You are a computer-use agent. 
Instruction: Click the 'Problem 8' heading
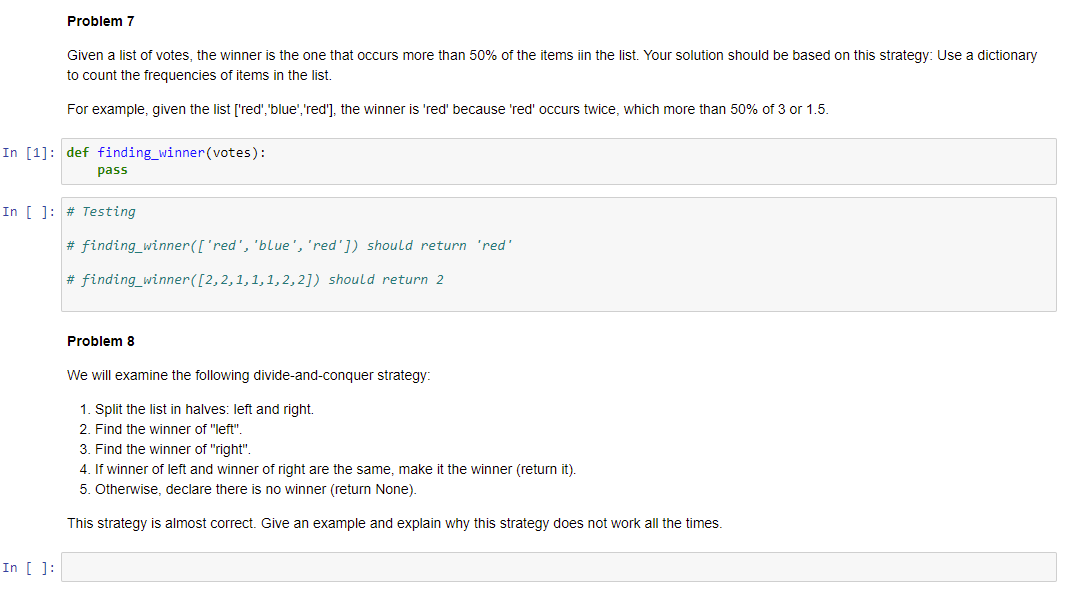click(101, 341)
